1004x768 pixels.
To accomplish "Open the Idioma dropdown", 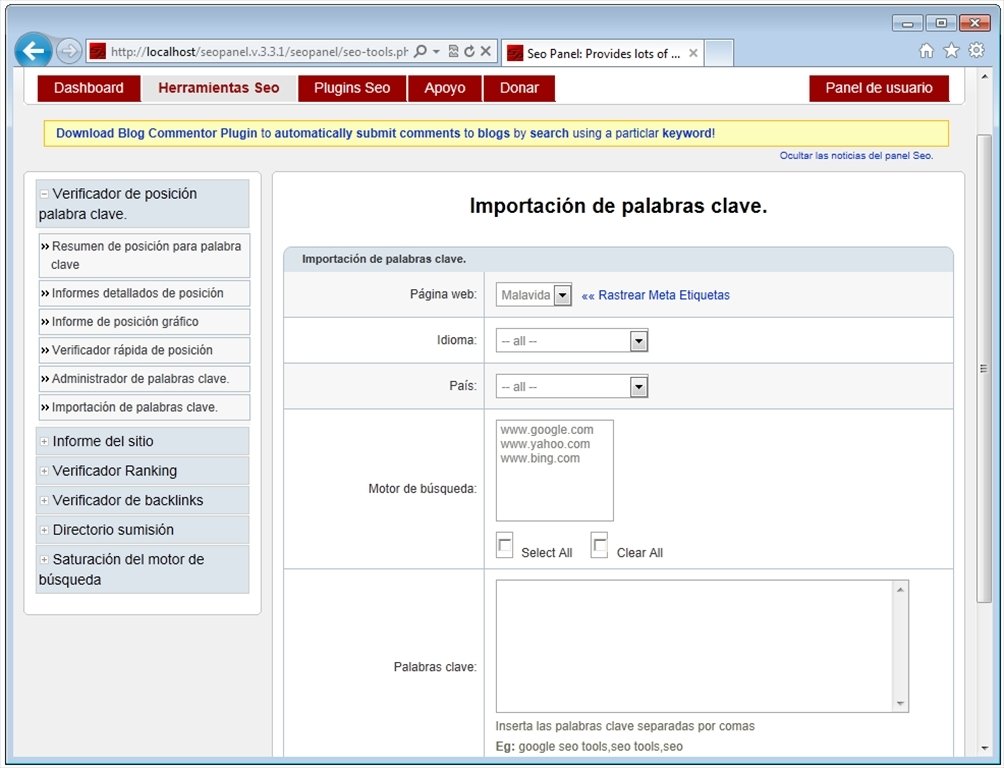I will 572,341.
